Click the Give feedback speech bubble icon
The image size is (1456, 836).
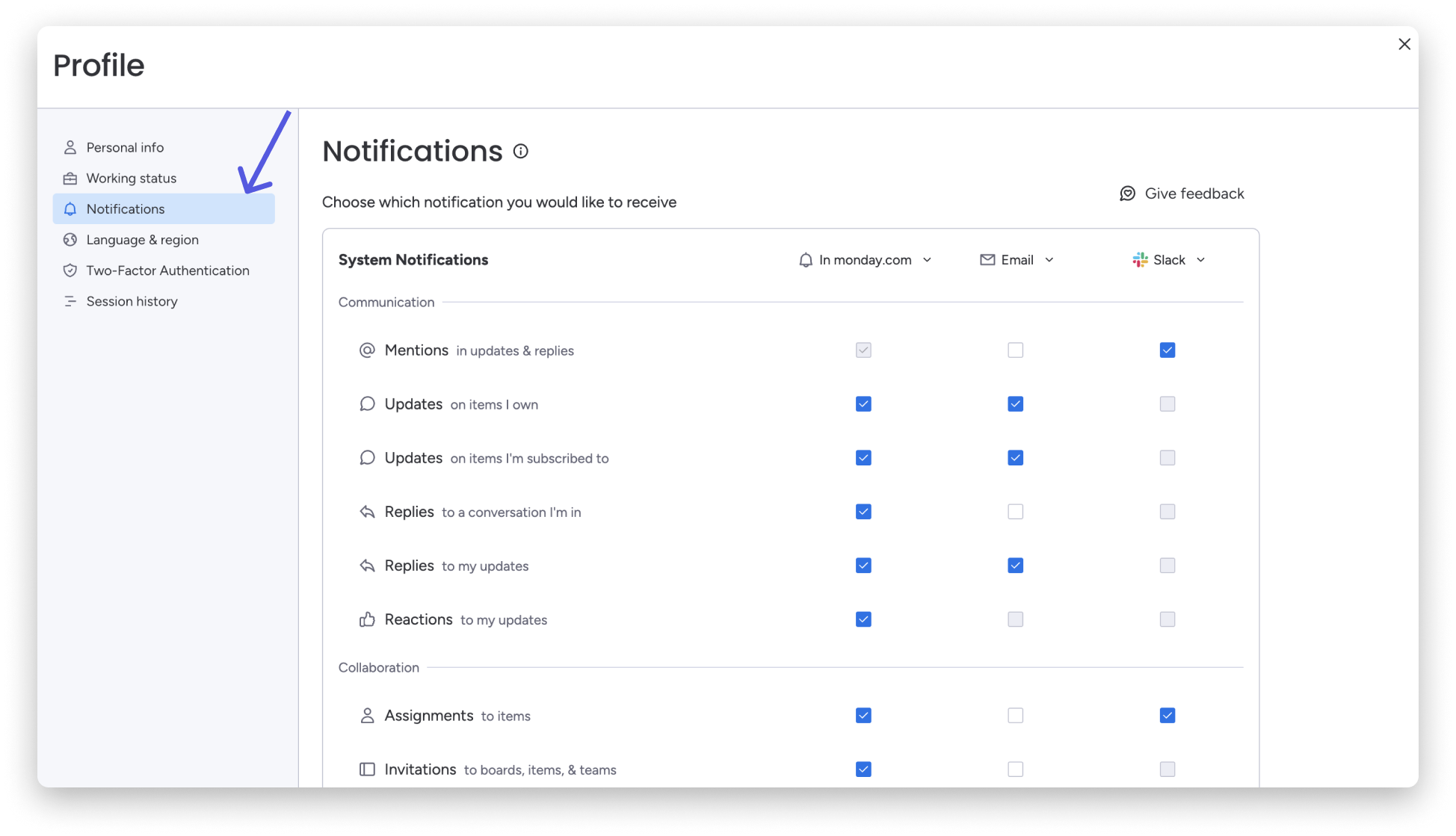(x=1127, y=193)
